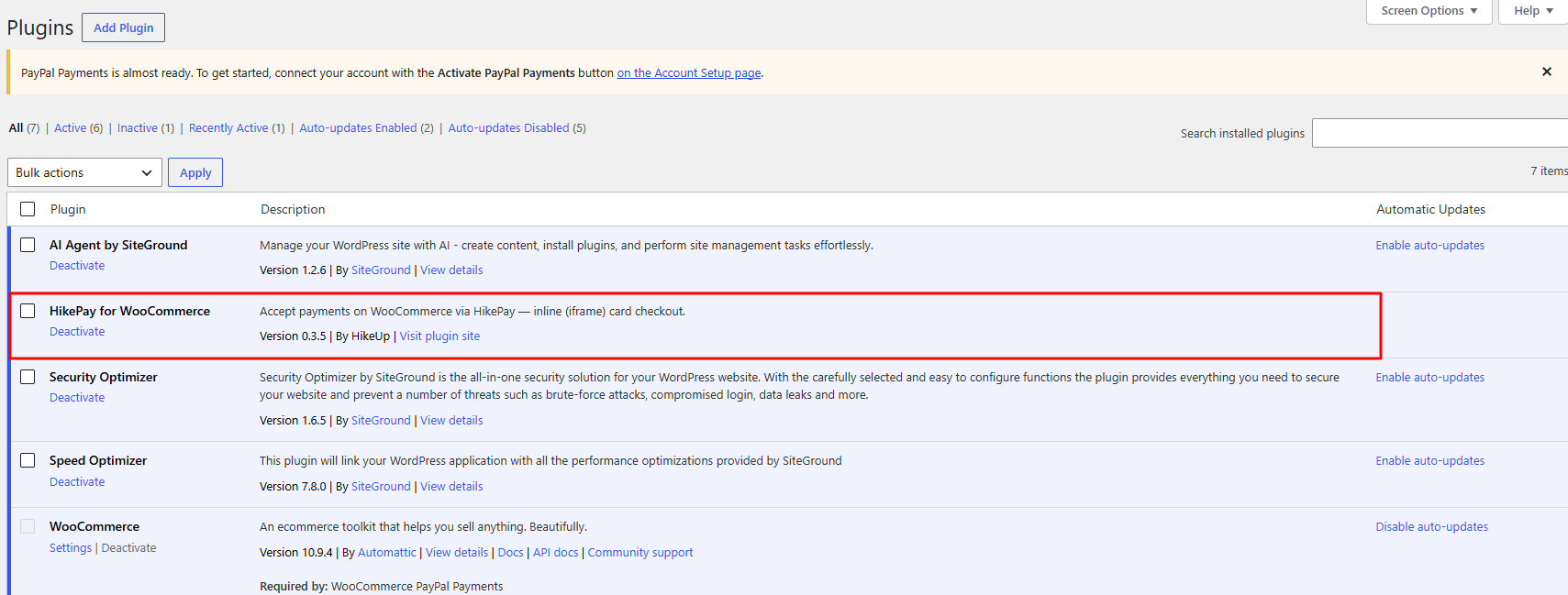Click the Add Plugin button
The width and height of the screenshot is (1568, 595).
click(123, 28)
